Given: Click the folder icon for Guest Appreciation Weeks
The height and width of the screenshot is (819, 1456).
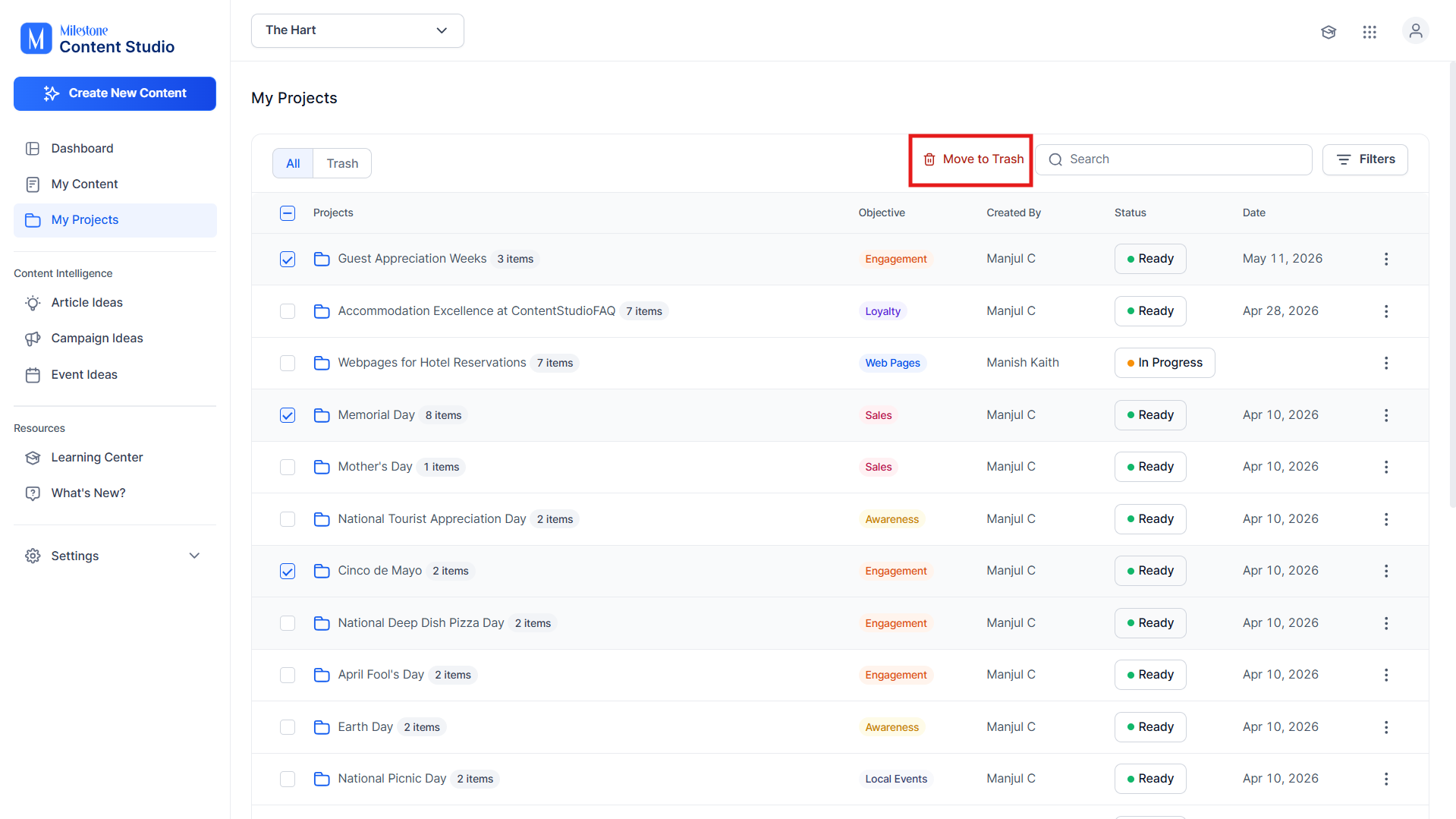Looking at the screenshot, I should [x=322, y=259].
